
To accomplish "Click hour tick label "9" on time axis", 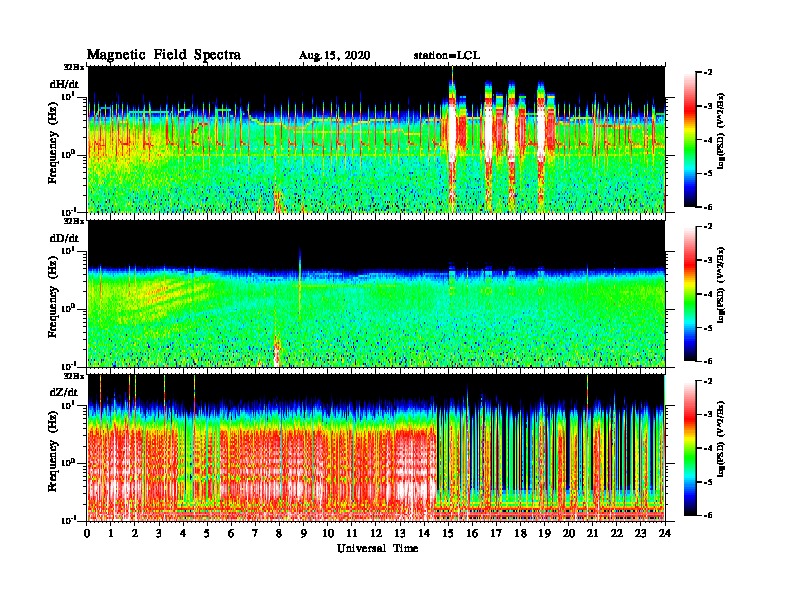I will 304,534.
